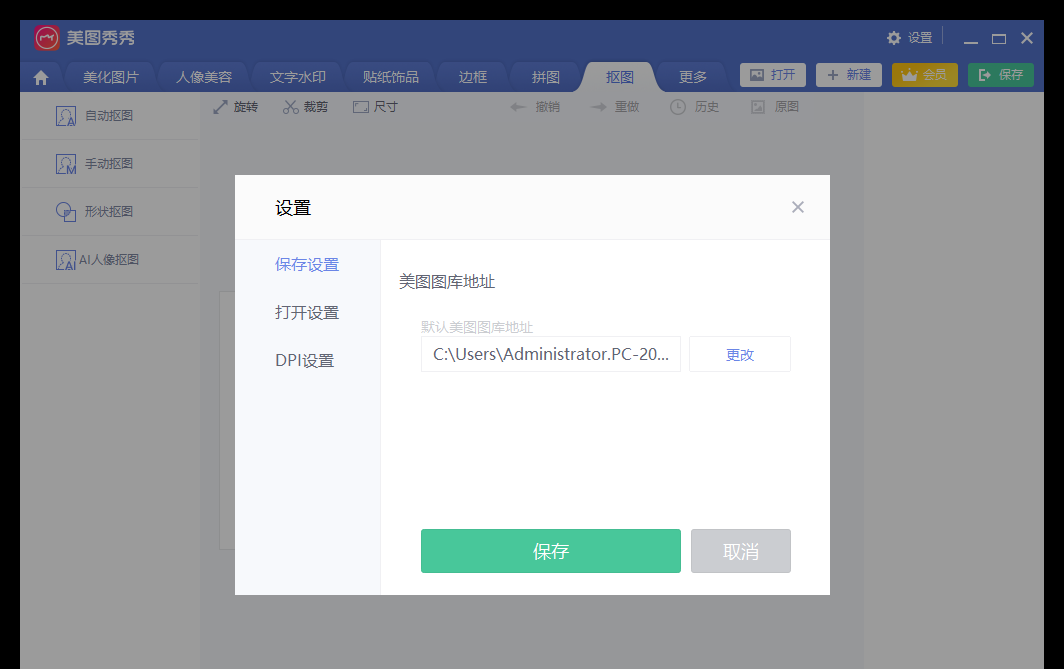Click the 会员 member button

(x=925, y=75)
